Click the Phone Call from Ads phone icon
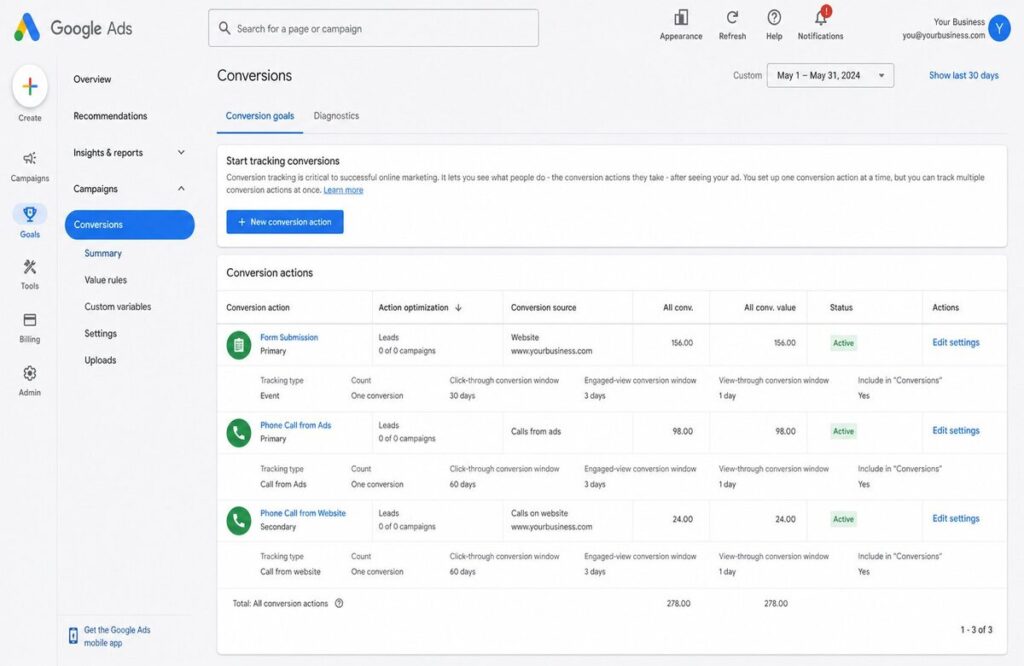 pyautogui.click(x=238, y=432)
